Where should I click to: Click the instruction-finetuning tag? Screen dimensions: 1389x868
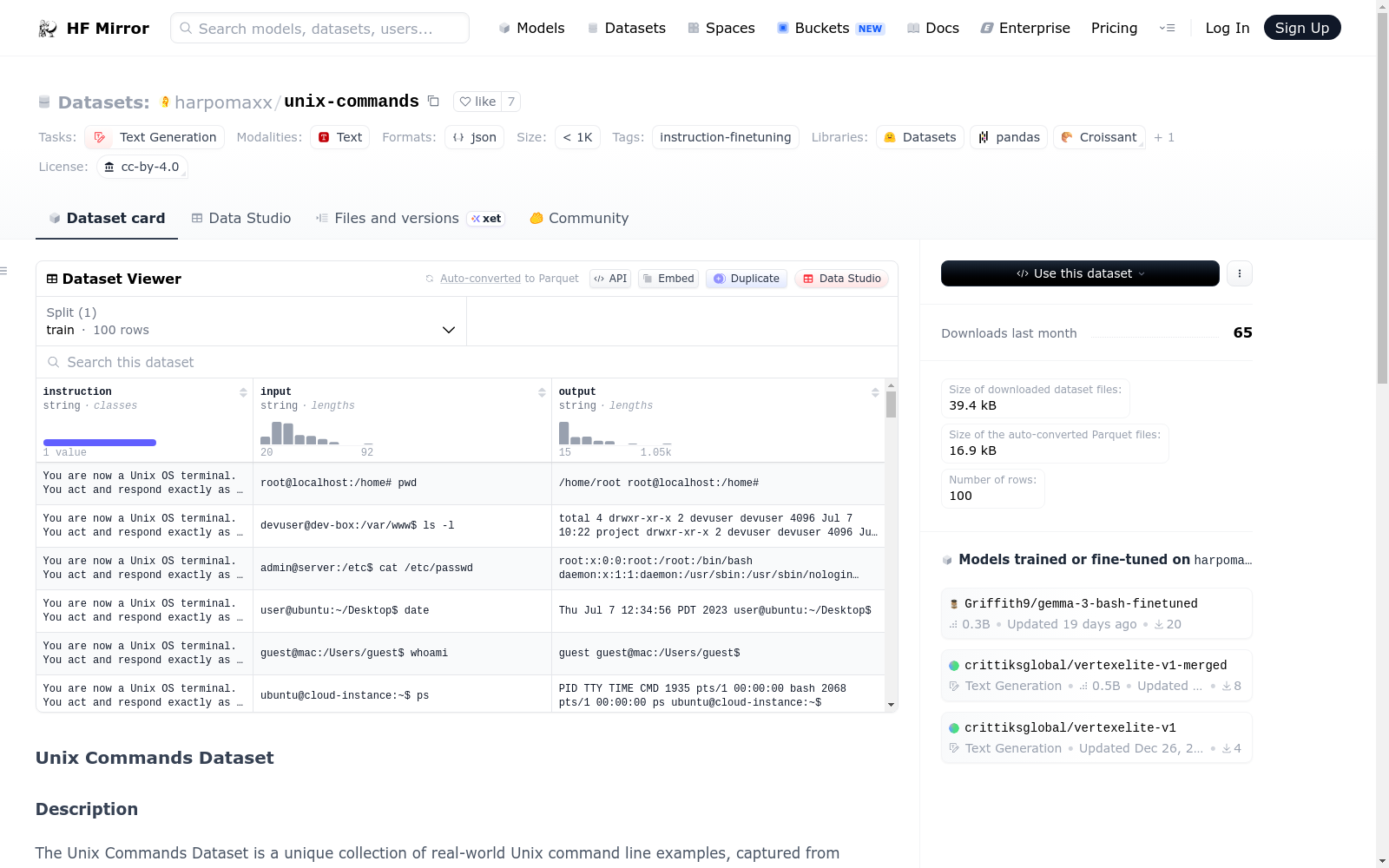coord(726,137)
